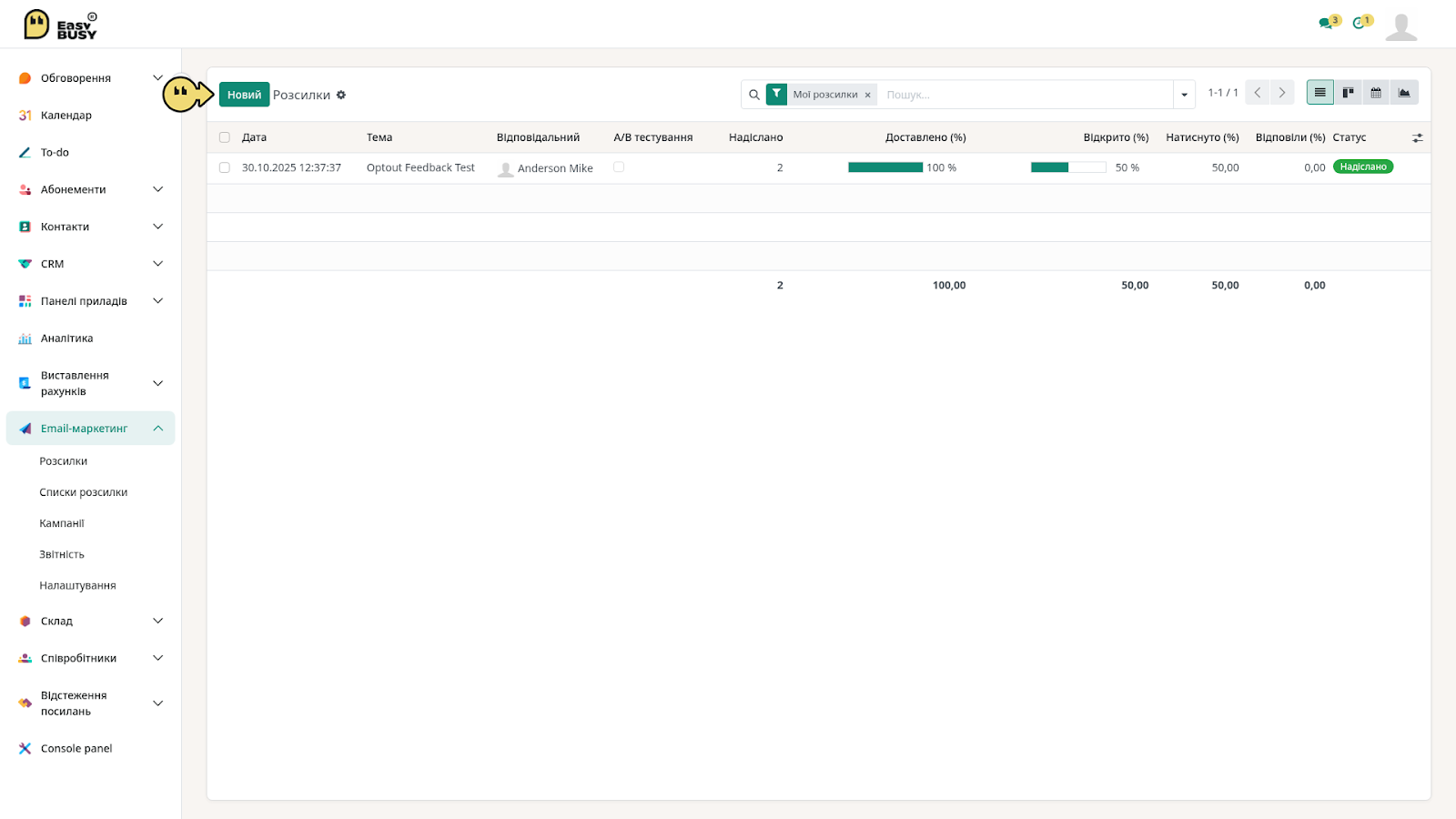
Task: Open conversations chat icon in header
Action: [1327, 23]
